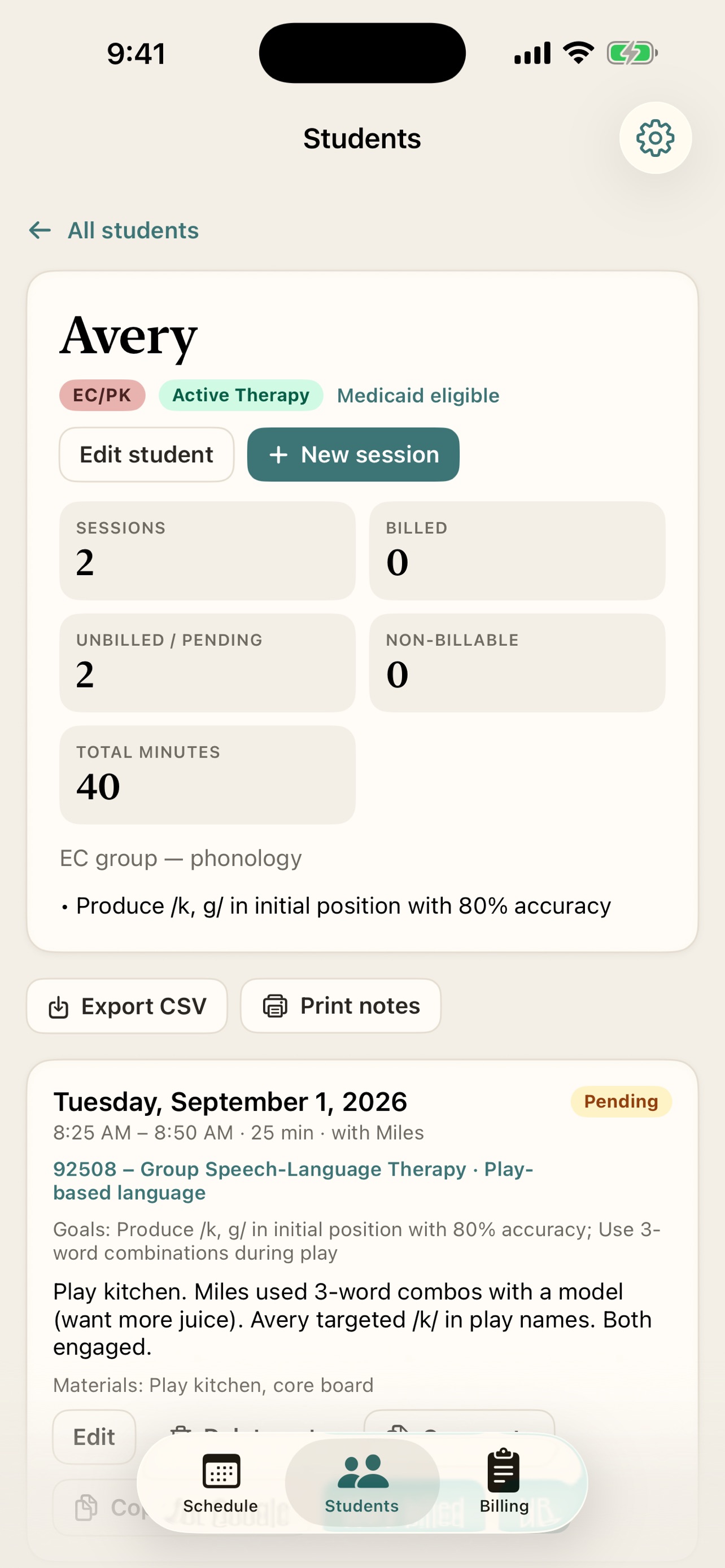Tap the EC/PK grade tag
The height and width of the screenshot is (1568, 725).
tap(102, 395)
